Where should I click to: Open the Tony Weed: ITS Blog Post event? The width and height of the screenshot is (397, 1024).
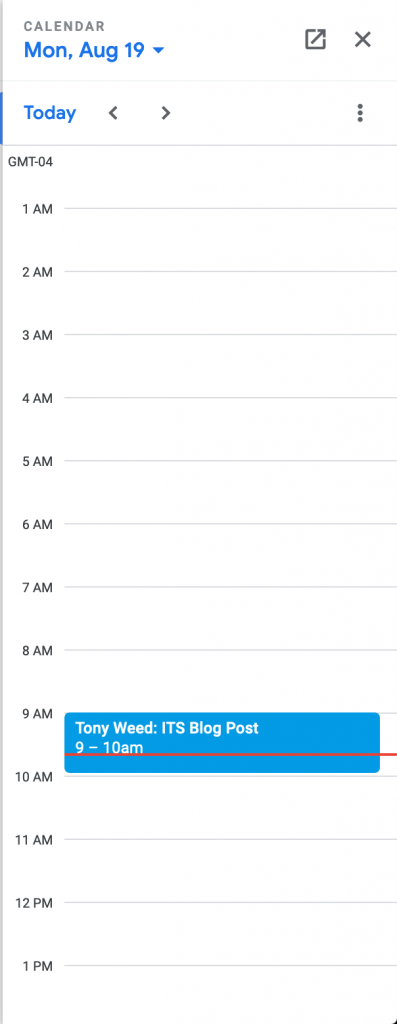(x=222, y=743)
